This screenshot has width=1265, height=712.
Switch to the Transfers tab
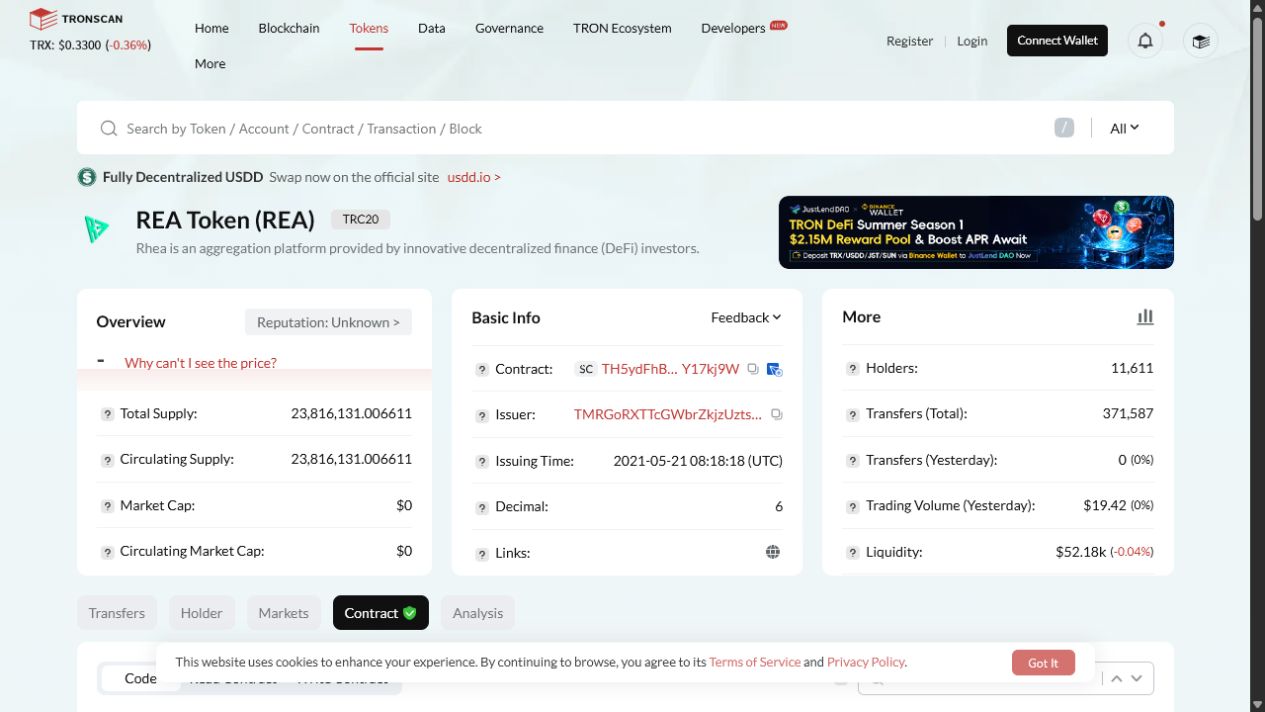coord(117,613)
